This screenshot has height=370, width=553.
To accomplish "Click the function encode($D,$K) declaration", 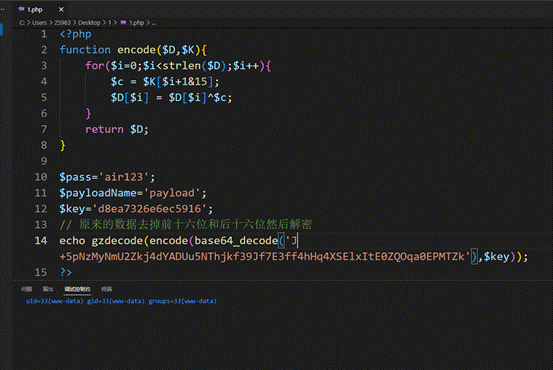I will coord(133,50).
